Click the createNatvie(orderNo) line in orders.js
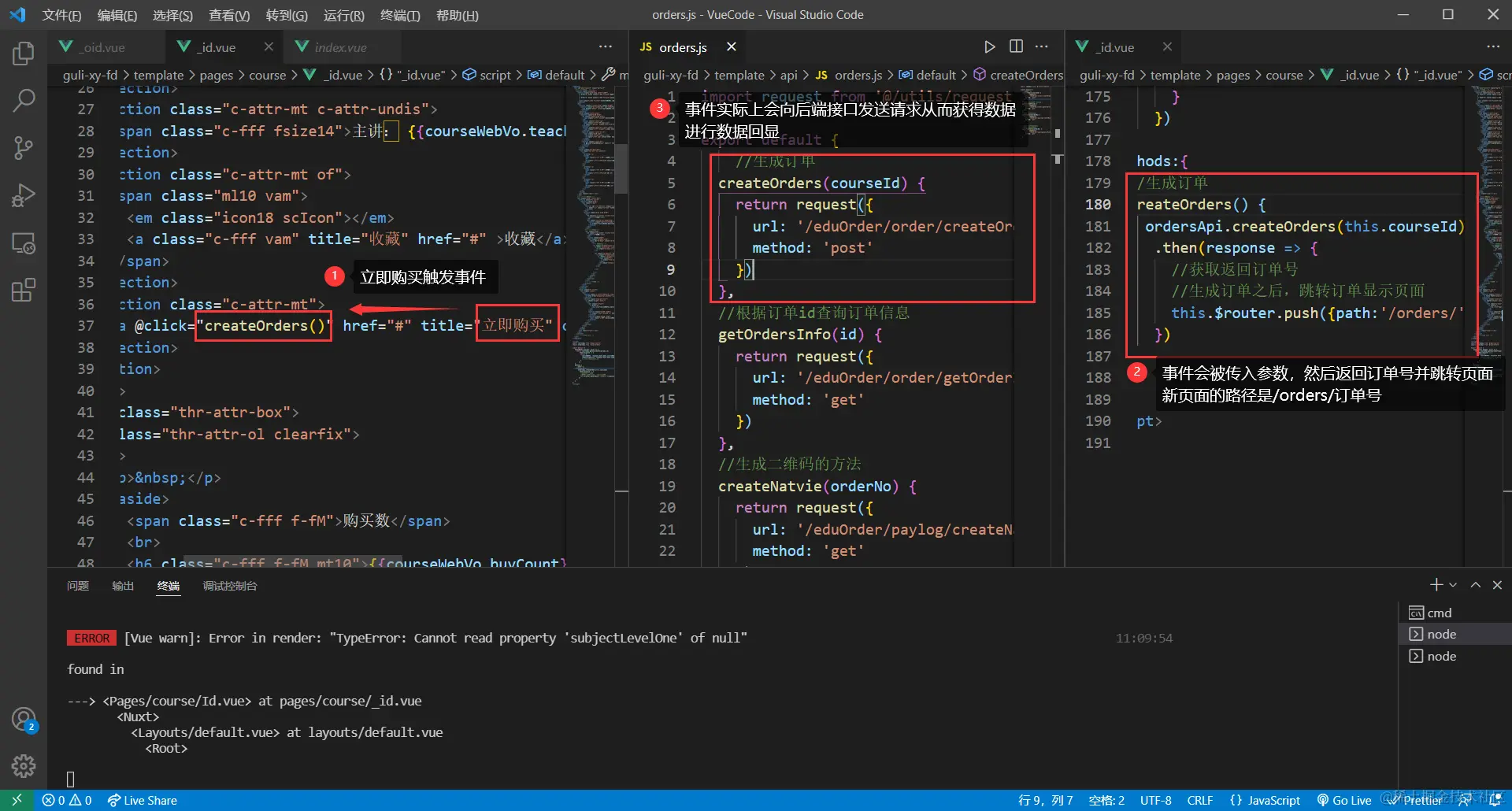Image resolution: width=1512 pixels, height=811 pixels. pos(817,487)
